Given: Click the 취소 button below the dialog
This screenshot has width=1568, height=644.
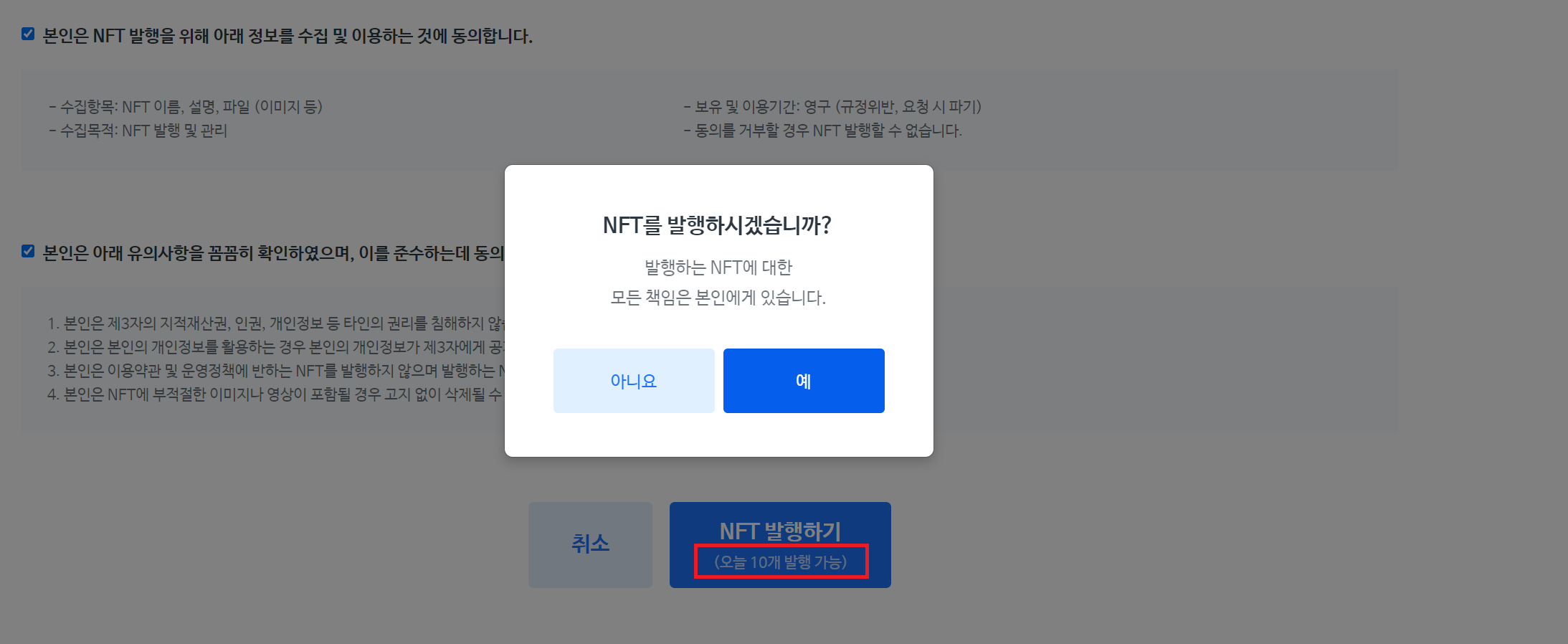Looking at the screenshot, I should 590,545.
